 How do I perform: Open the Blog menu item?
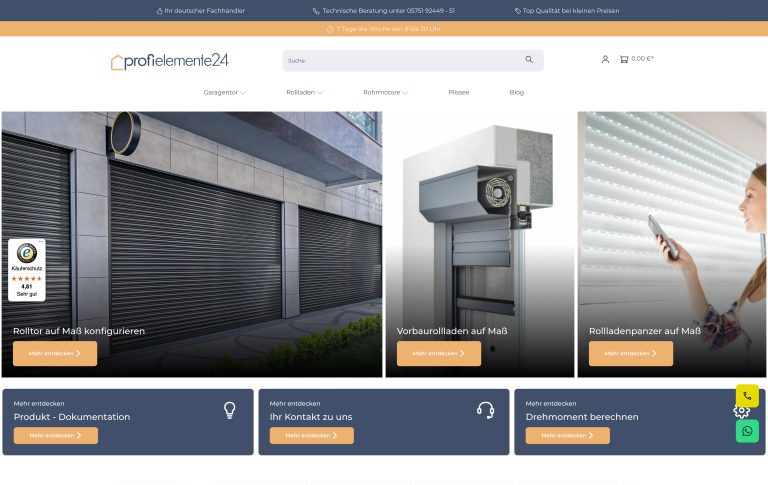[516, 92]
